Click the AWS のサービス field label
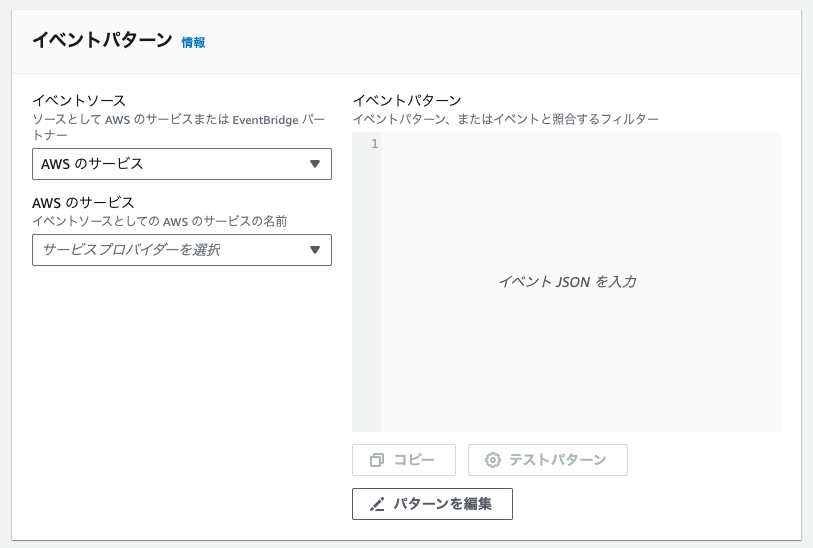813x548 pixels. coord(83,202)
